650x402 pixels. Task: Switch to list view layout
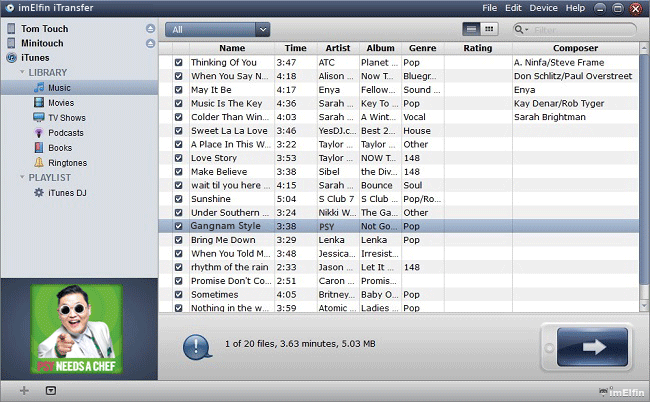pyautogui.click(x=473, y=30)
